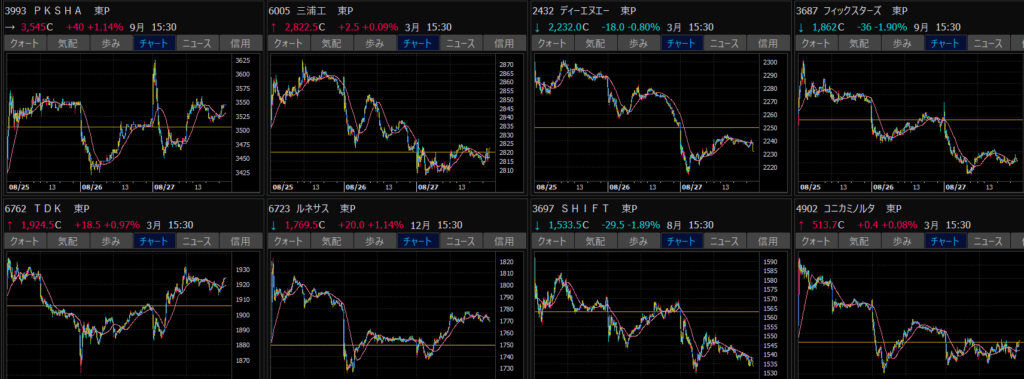Click 08/26 date marker on PKSHA chart

(92, 187)
